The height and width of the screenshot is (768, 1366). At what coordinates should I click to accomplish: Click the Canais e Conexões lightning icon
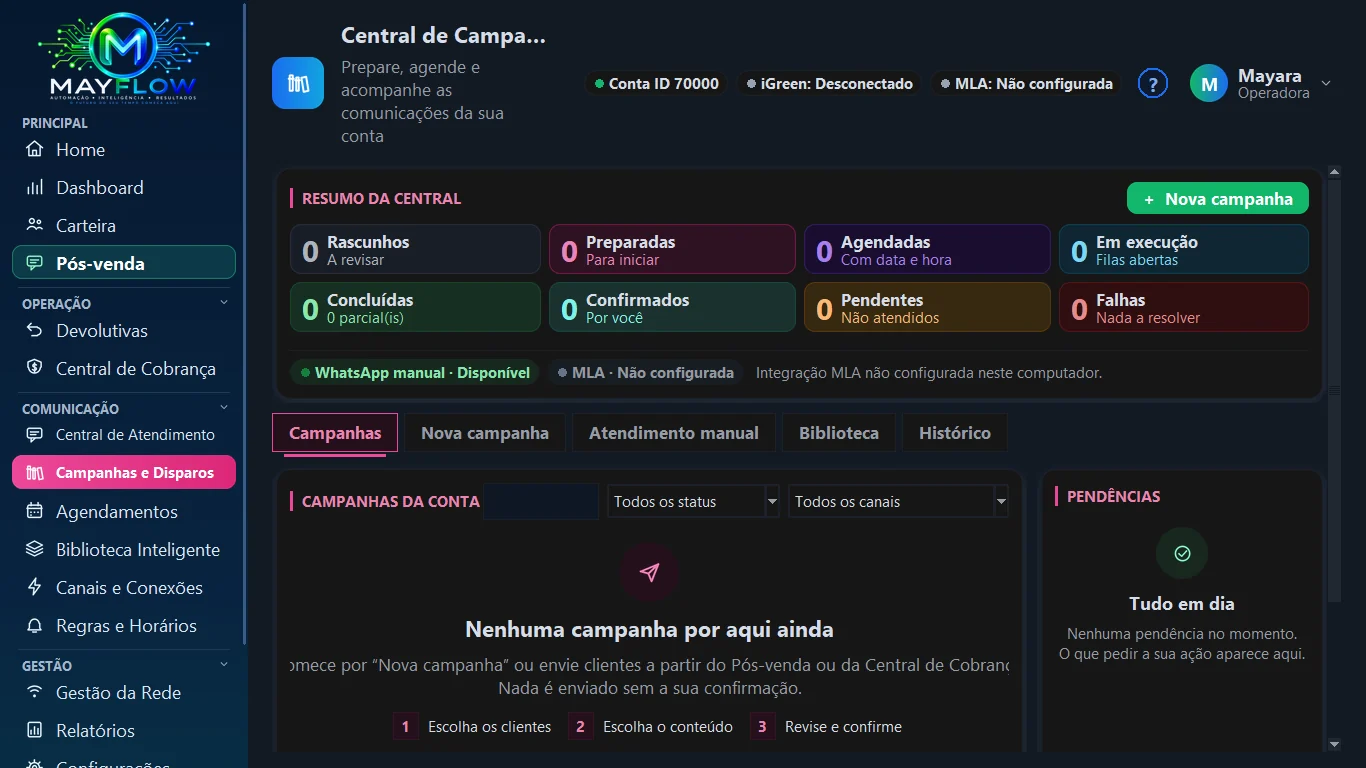click(35, 588)
